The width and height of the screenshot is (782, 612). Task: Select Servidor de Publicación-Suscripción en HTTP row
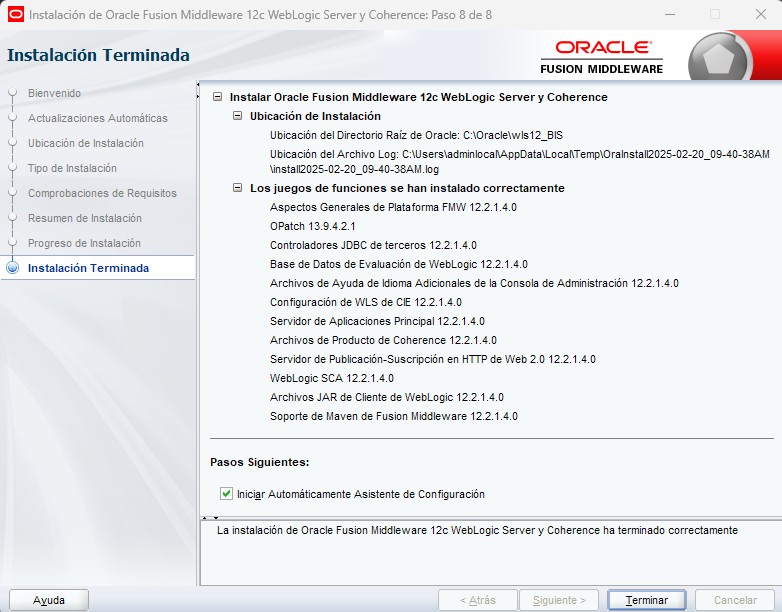[433, 359]
